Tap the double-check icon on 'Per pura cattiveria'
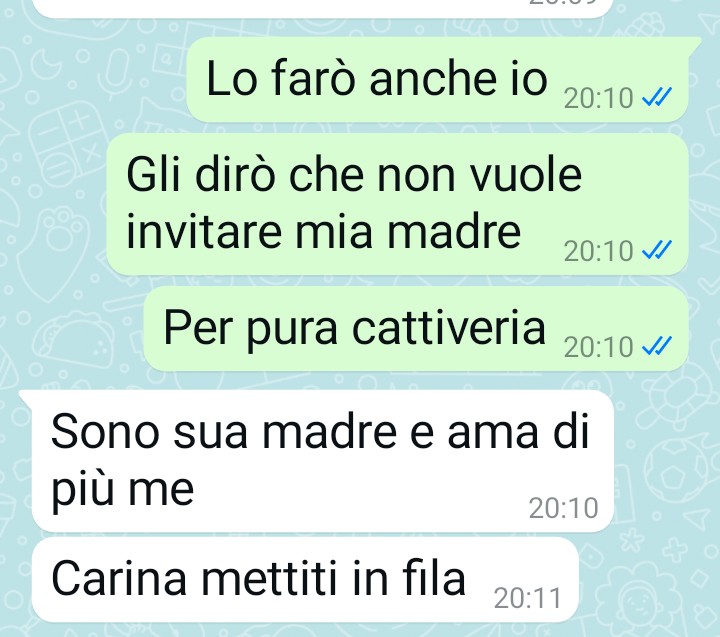720x637 pixels. [657, 345]
